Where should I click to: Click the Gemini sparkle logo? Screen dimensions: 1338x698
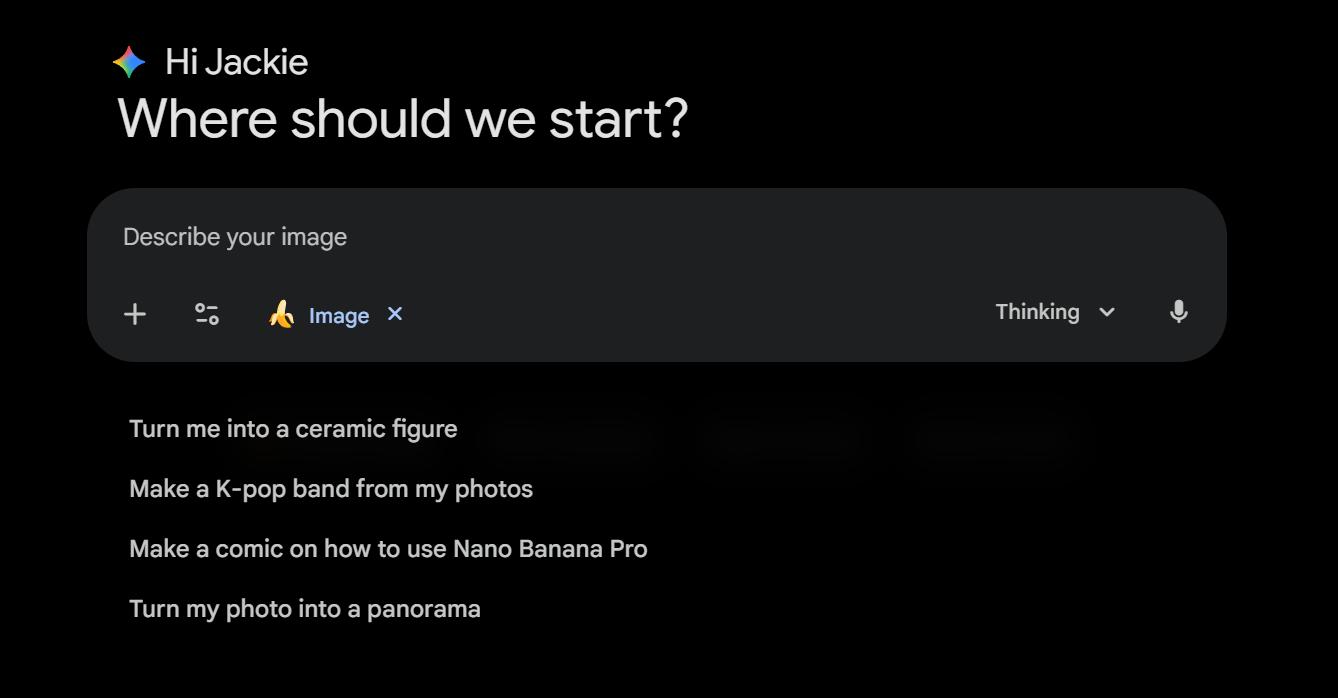point(129,62)
